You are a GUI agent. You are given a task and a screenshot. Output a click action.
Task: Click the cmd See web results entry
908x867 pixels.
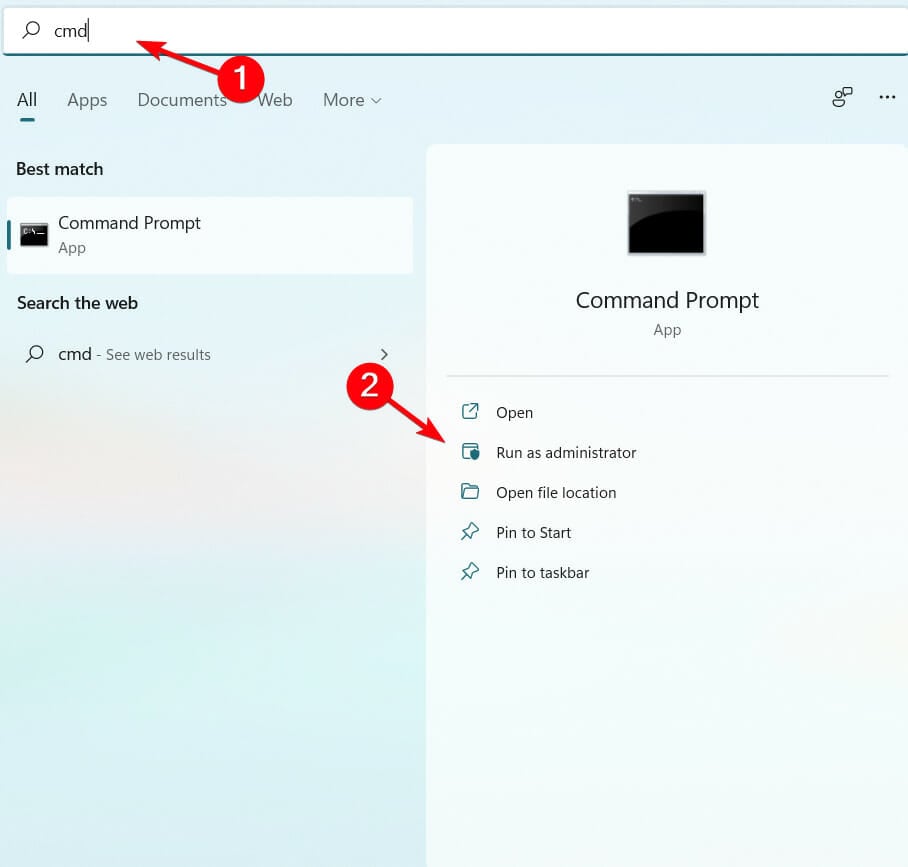point(210,354)
